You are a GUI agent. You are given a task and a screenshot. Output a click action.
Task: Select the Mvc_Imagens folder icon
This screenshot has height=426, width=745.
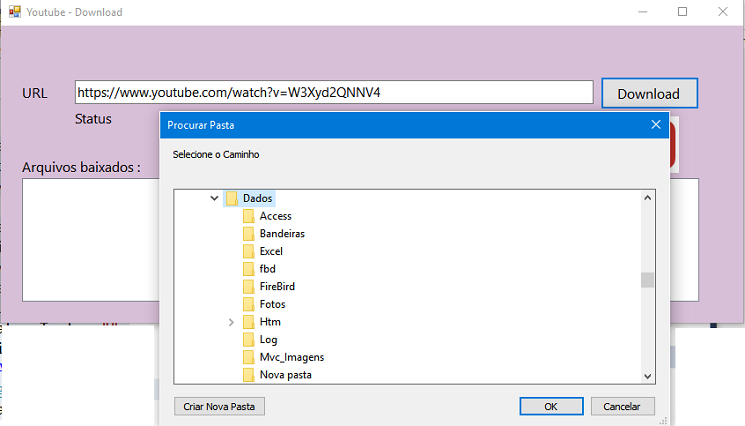click(x=248, y=357)
